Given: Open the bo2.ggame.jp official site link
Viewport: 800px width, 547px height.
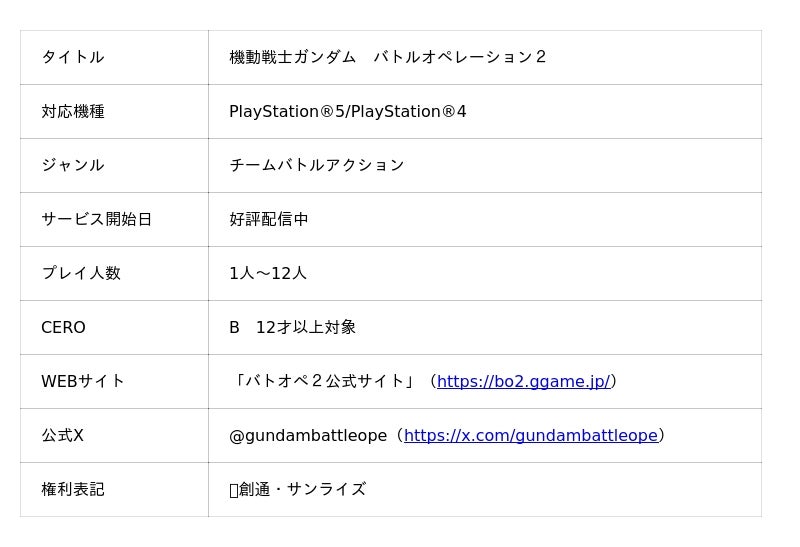Looking at the screenshot, I should (523, 382).
